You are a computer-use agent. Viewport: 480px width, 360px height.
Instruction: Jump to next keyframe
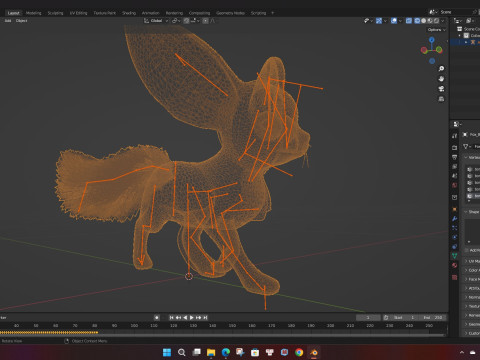pos(199,318)
